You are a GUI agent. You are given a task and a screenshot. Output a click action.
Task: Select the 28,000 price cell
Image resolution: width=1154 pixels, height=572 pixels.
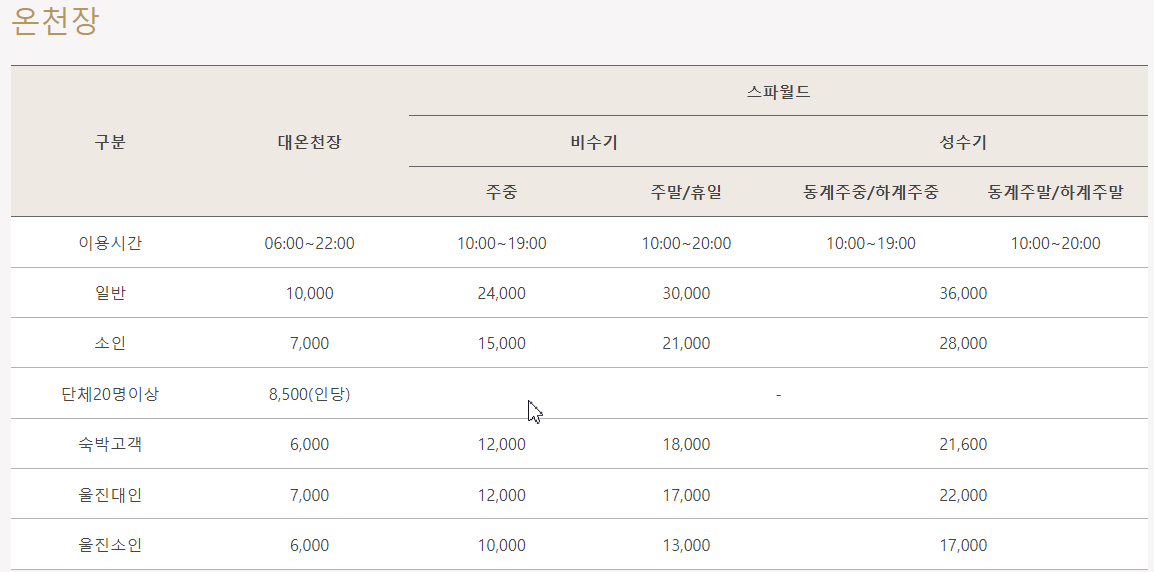point(963,344)
